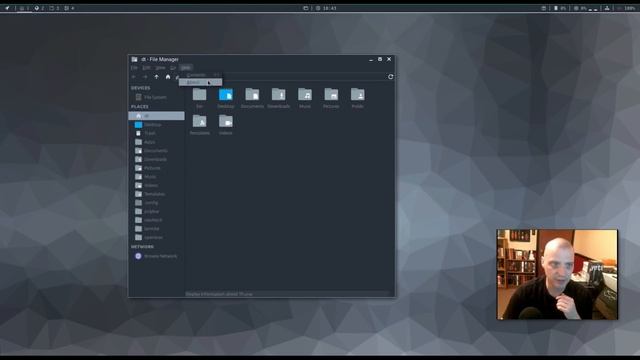Open the Edit menu
The image size is (640, 360).
click(146, 68)
